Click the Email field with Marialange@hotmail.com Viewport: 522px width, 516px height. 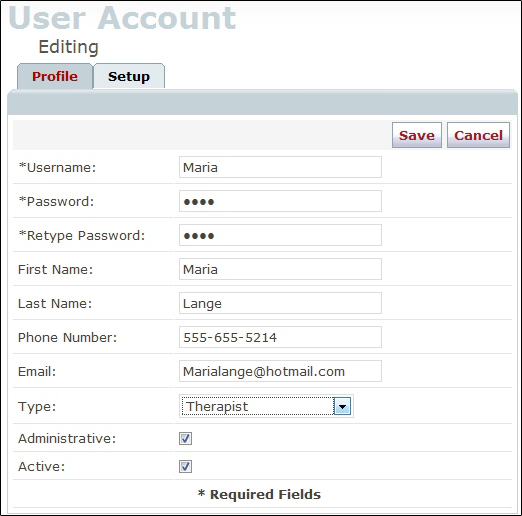click(x=280, y=371)
